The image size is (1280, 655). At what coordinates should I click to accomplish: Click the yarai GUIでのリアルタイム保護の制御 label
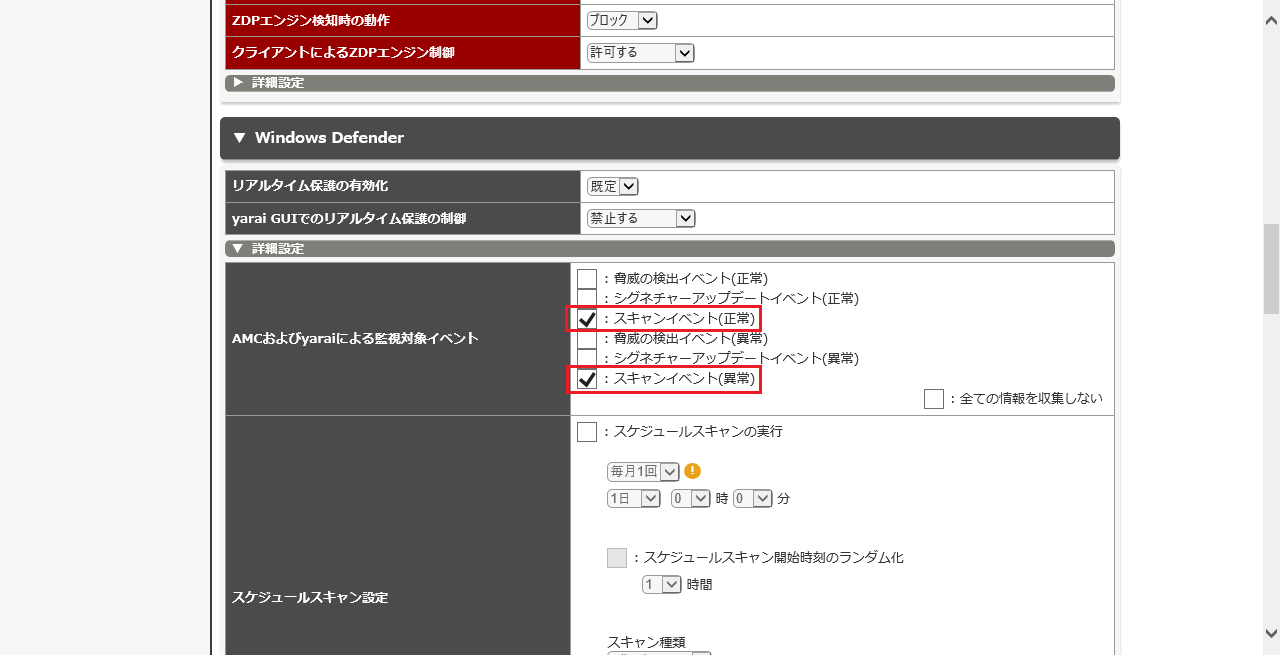(349, 218)
